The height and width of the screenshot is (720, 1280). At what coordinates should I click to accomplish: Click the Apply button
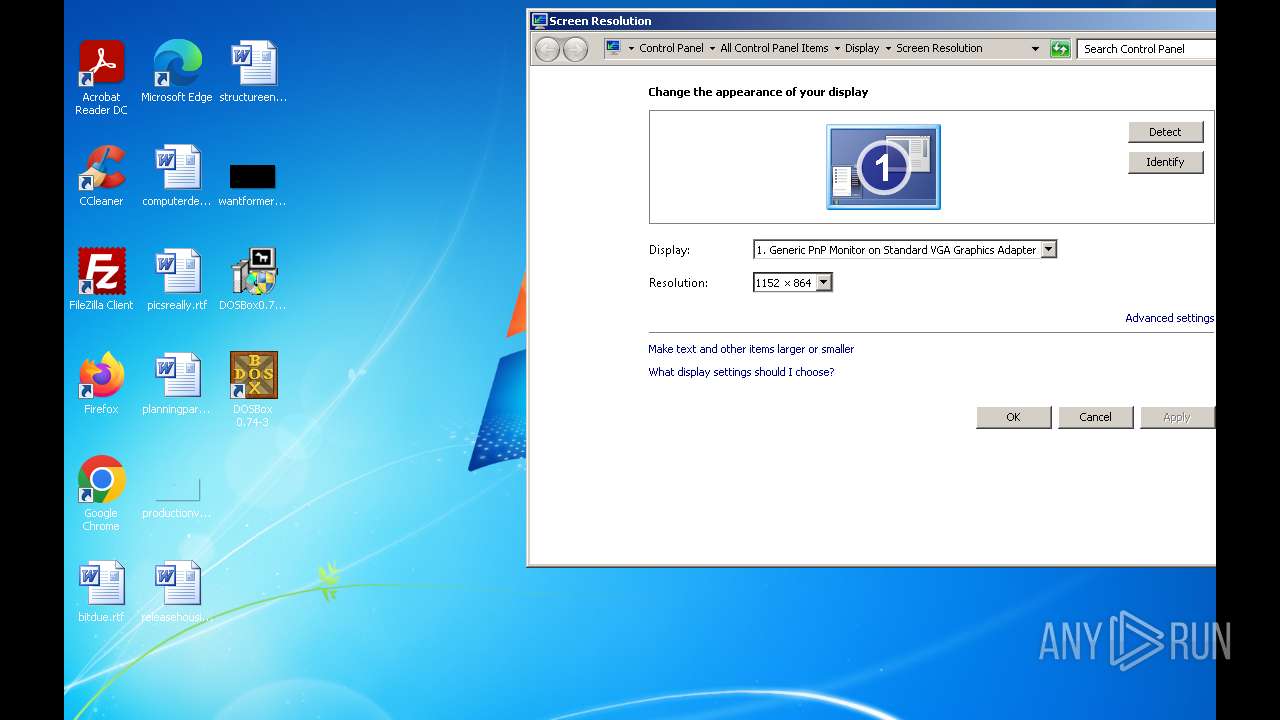click(x=1177, y=417)
